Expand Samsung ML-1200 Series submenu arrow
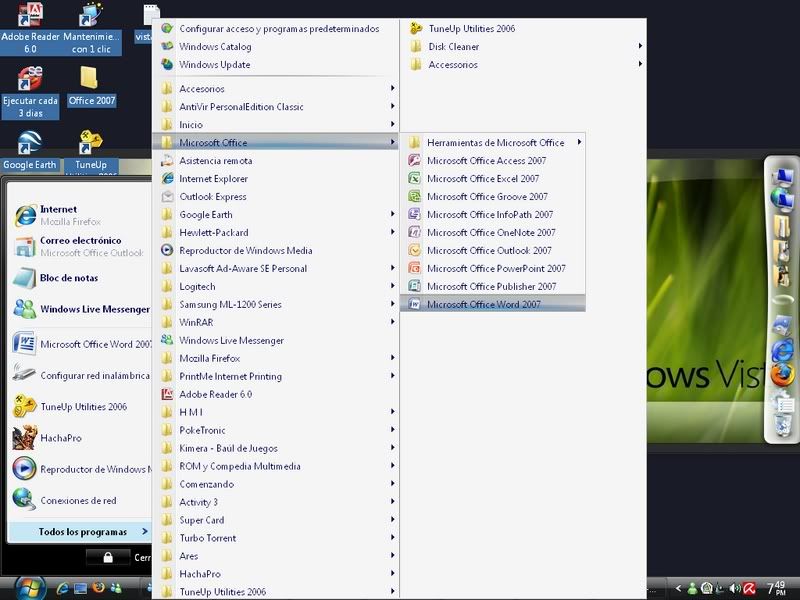Screen dimensions: 800x600 point(392,304)
